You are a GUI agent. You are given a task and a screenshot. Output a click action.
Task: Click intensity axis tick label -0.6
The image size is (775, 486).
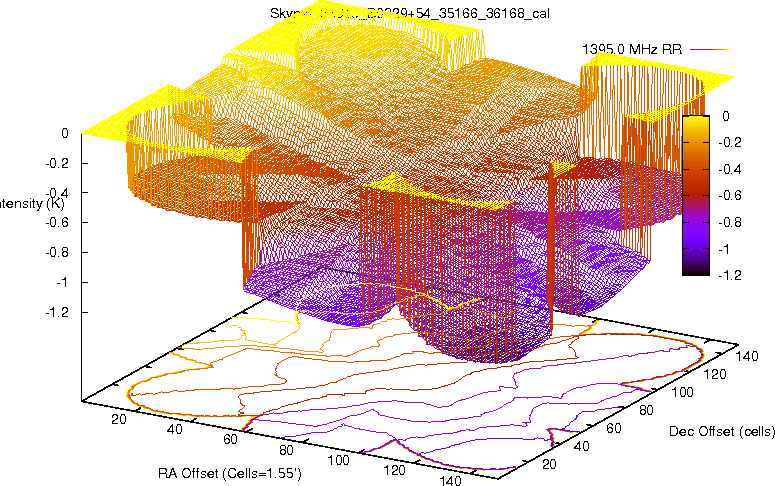coord(57,222)
